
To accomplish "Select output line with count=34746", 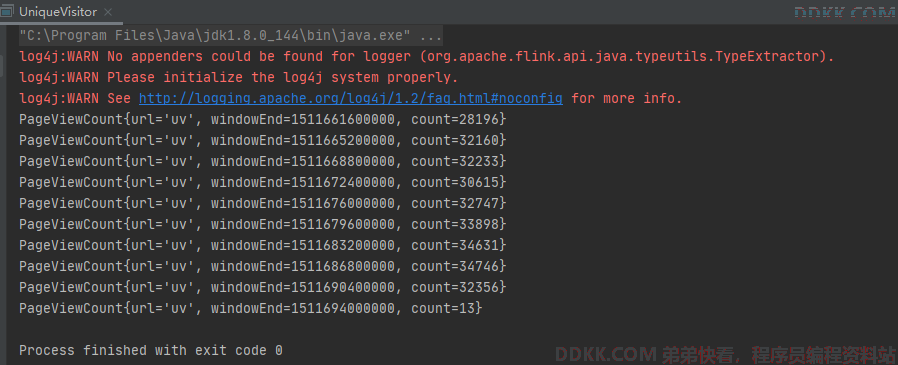I will point(263,266).
